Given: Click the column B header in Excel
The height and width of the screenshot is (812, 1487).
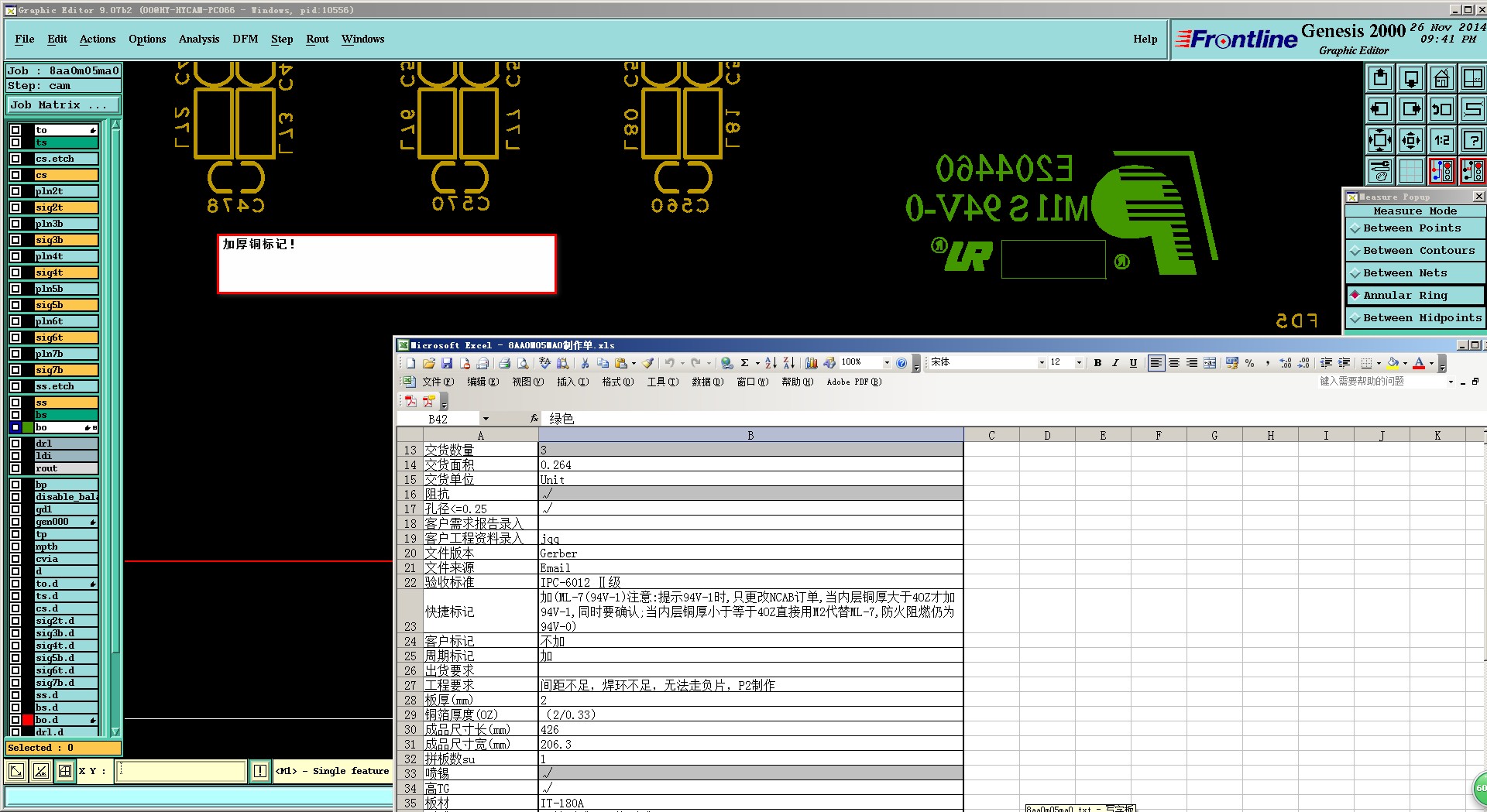Looking at the screenshot, I should point(750,436).
